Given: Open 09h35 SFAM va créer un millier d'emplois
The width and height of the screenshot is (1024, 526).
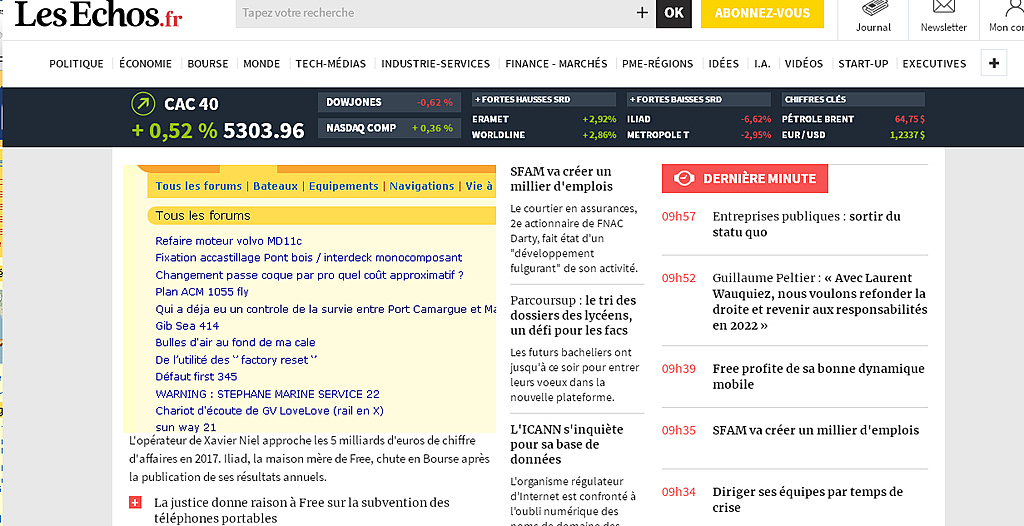Looking at the screenshot, I should point(816,431).
